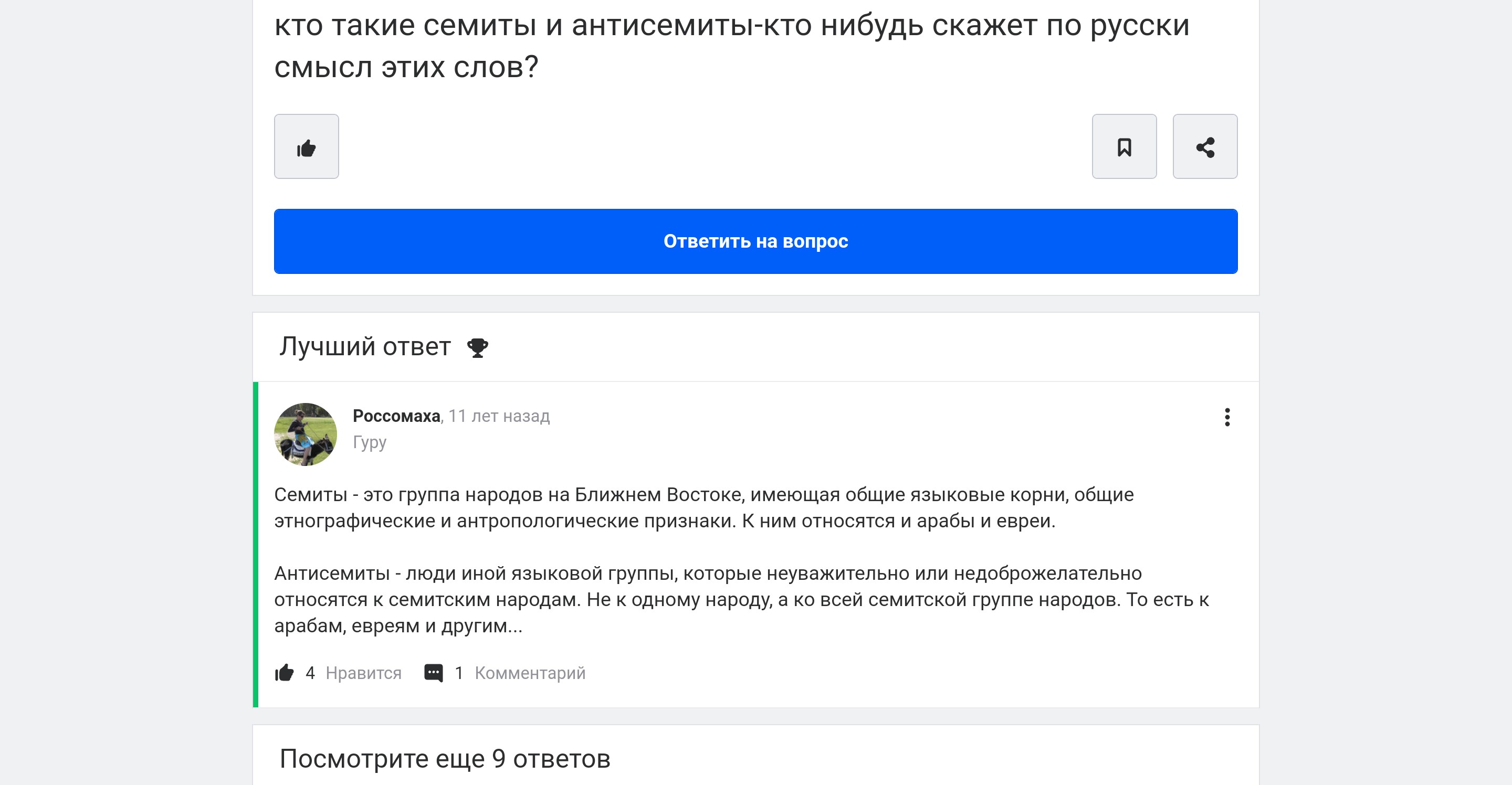Viewport: 1512px width, 785px height.
Task: Like the best answer via its thumbs-up icon
Action: tap(285, 673)
